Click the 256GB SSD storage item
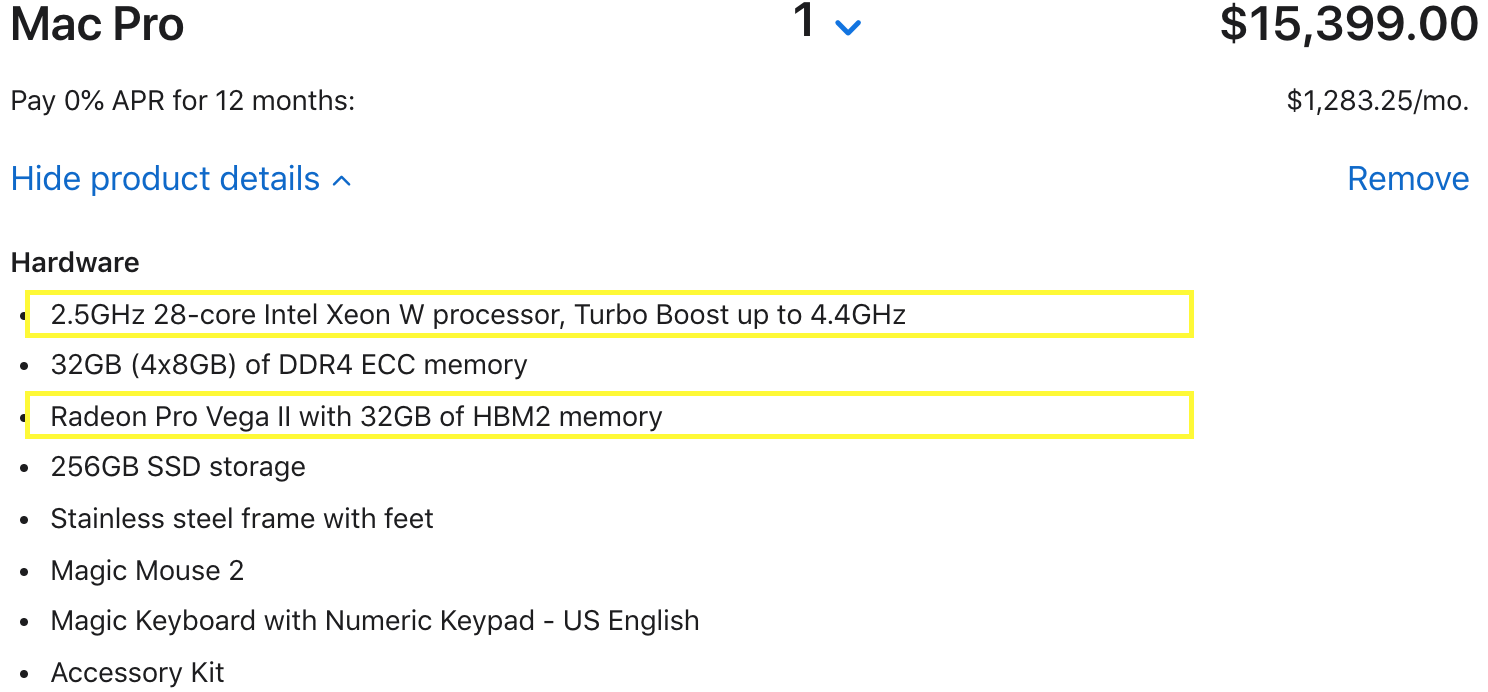 (178, 467)
